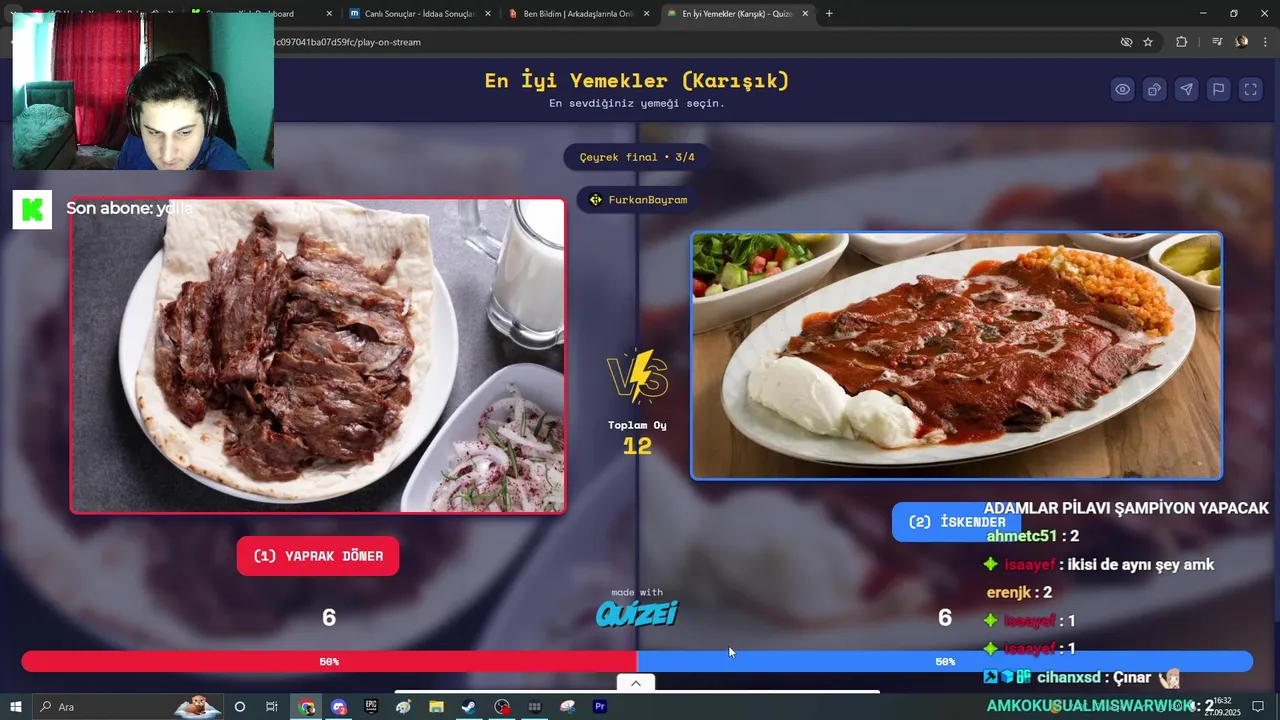Close the Ben Bildim tab
1280x720 pixels.
pos(646,14)
